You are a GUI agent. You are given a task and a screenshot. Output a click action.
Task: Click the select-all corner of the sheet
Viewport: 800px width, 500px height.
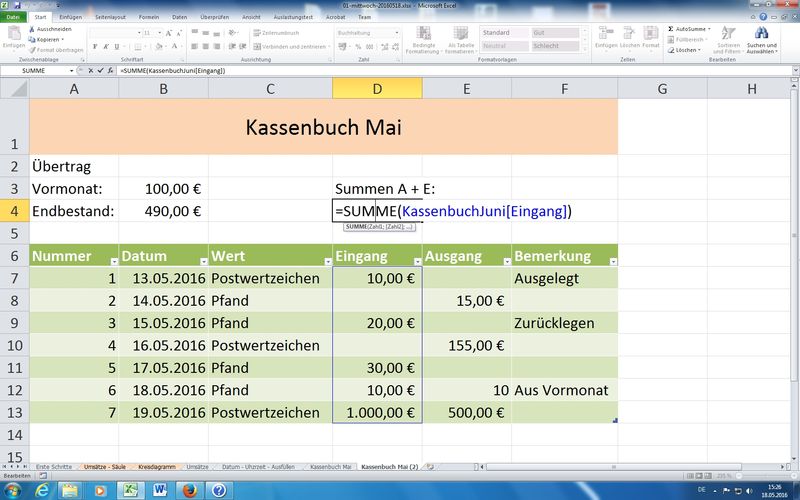(17, 89)
